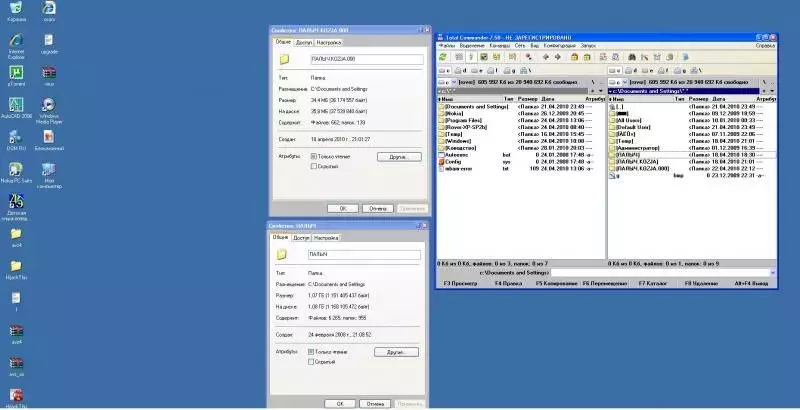
Task: Select drive e button in the left panel
Action: point(477,70)
